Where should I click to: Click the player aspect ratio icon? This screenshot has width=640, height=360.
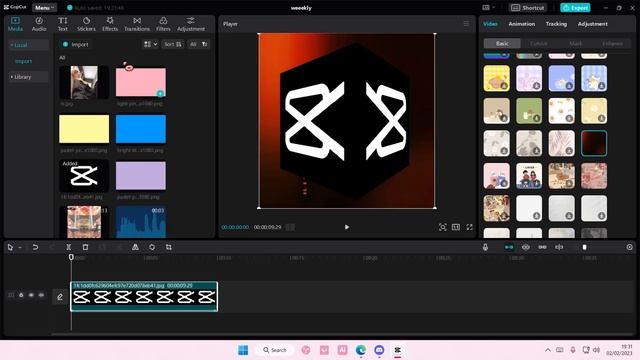tap(456, 227)
